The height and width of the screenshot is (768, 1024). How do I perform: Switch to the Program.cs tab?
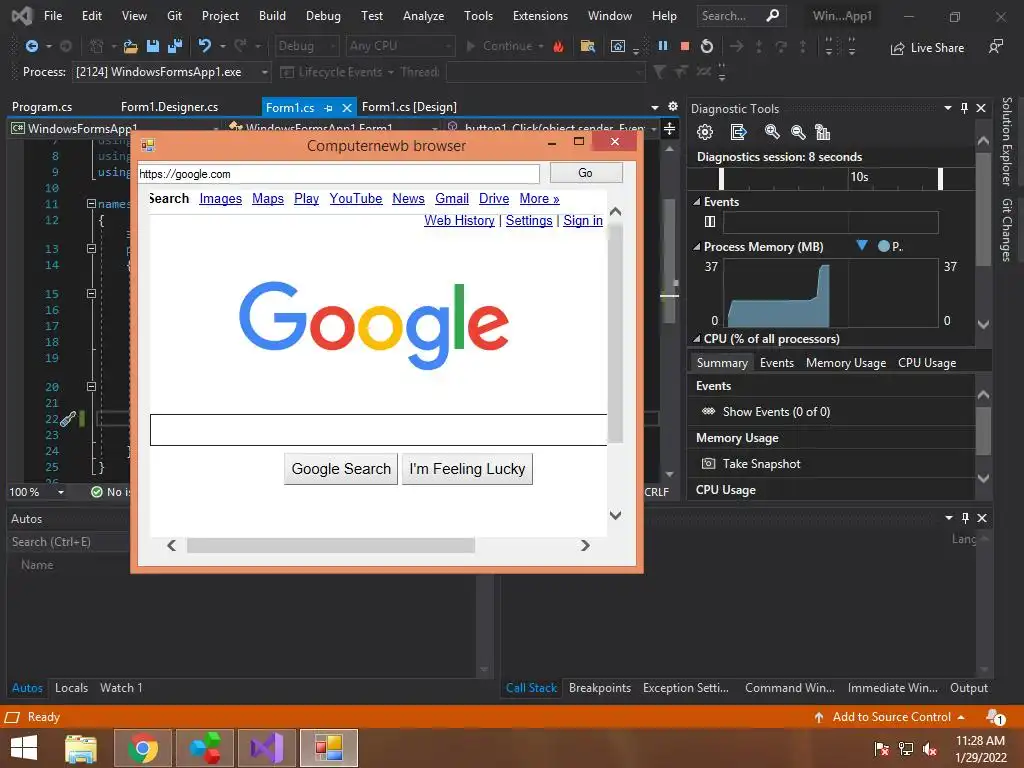(x=42, y=107)
